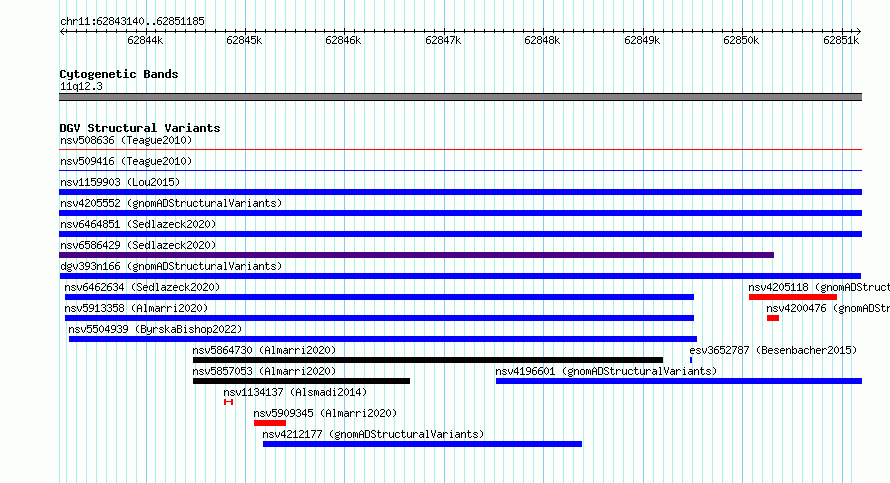Image resolution: width=890 pixels, height=483 pixels.
Task: Click the tiny blue esv3652787 marker
Action: (x=691, y=360)
